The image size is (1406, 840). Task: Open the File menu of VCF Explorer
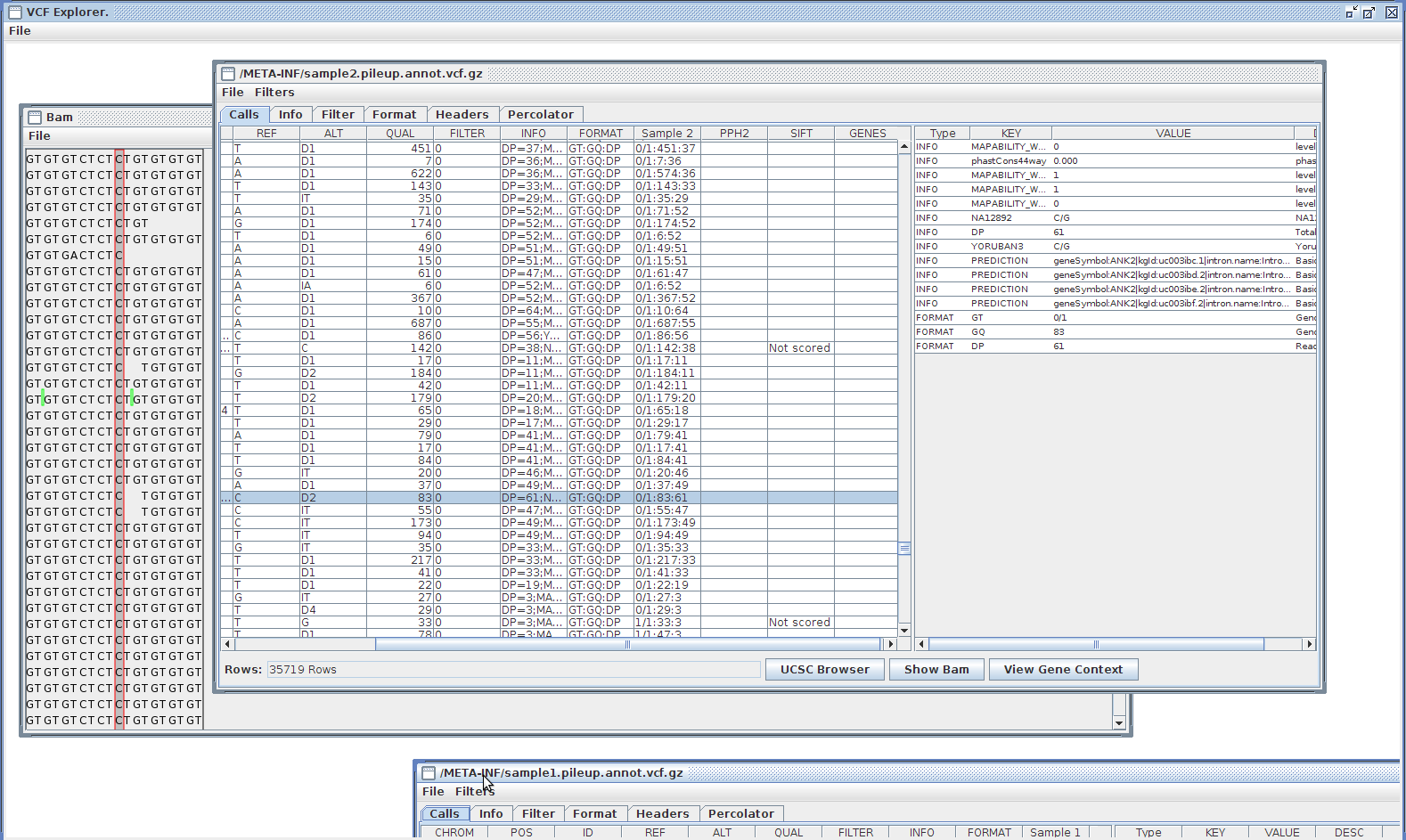pyautogui.click(x=20, y=31)
